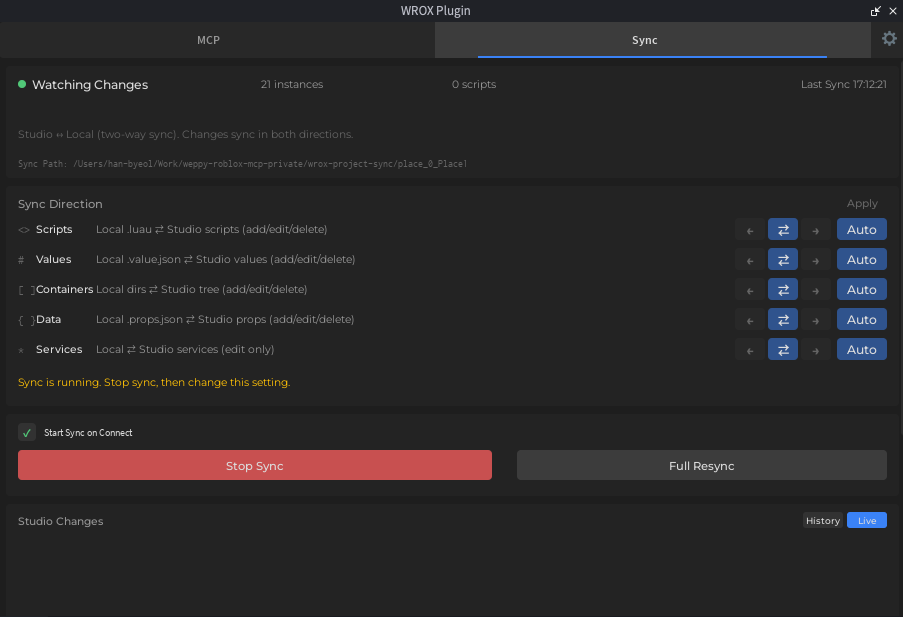Click the Values hash icon
Viewport: 903px width, 617px height.
(22, 259)
